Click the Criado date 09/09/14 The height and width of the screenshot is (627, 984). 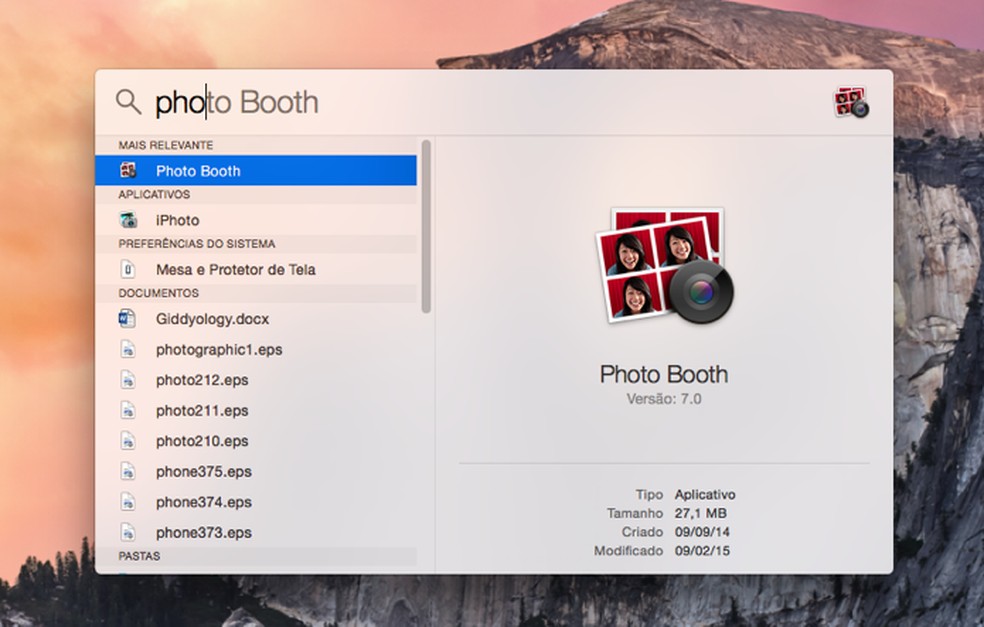[x=702, y=532]
